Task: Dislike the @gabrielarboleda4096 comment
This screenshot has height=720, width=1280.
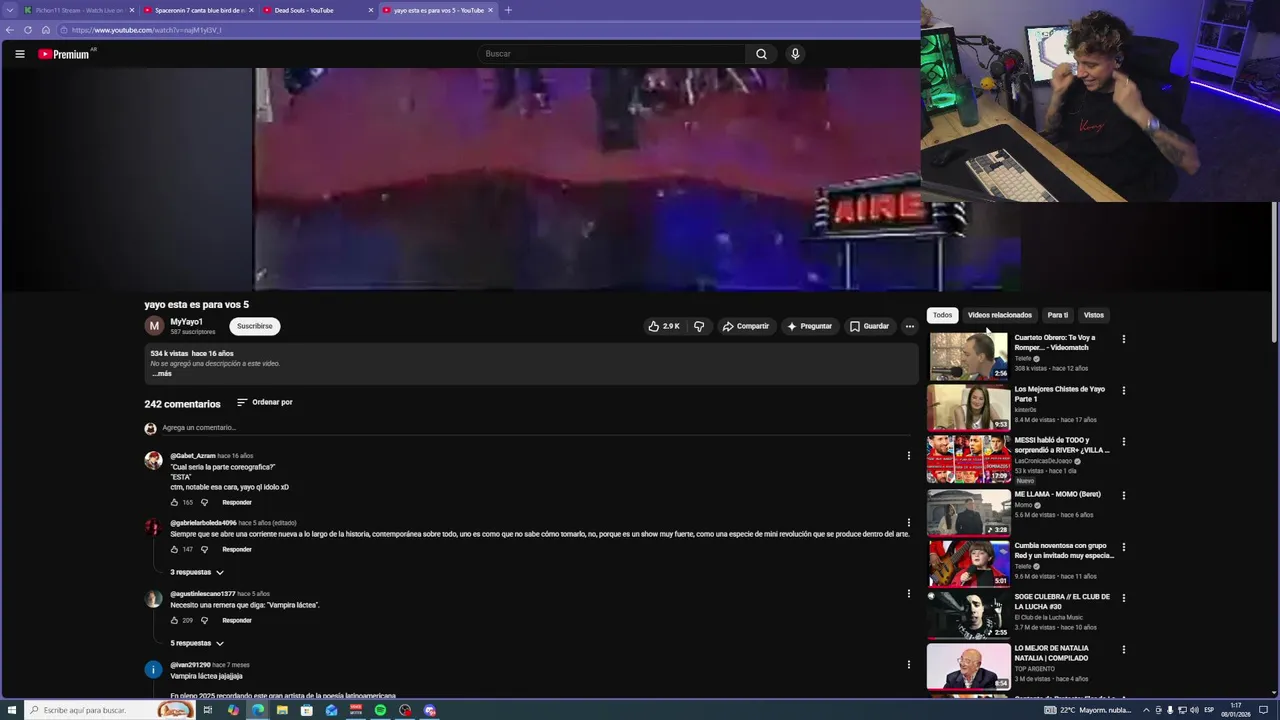Action: pyautogui.click(x=204, y=549)
